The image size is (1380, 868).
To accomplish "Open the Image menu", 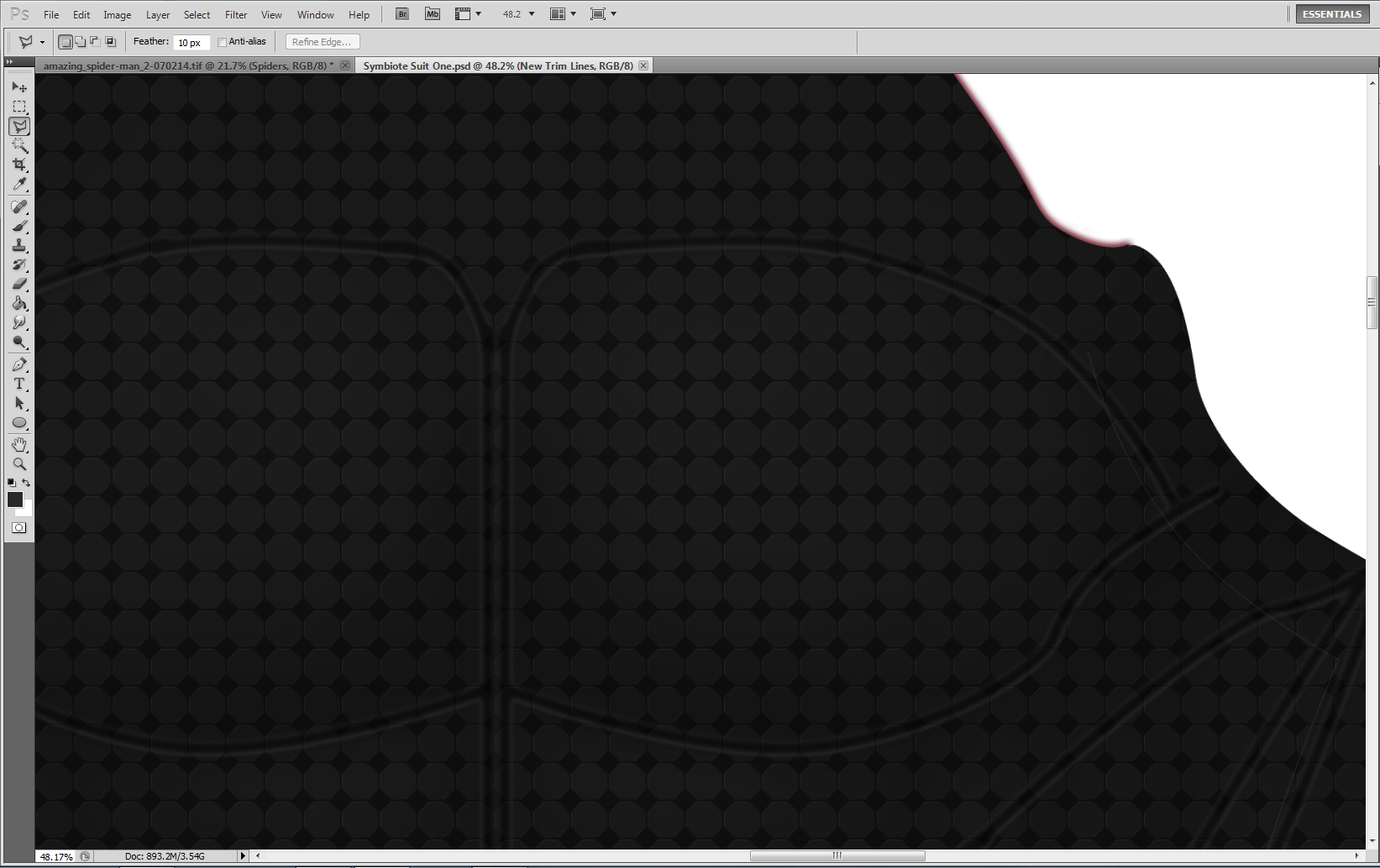I will tap(117, 15).
